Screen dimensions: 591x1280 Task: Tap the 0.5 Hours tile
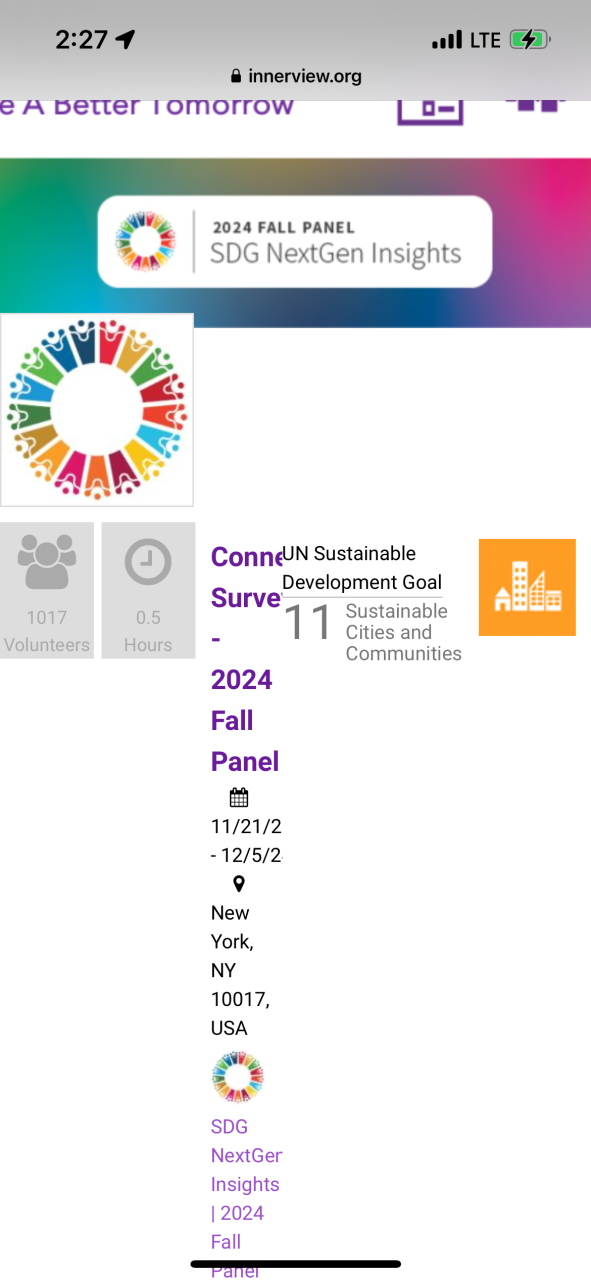coord(148,590)
